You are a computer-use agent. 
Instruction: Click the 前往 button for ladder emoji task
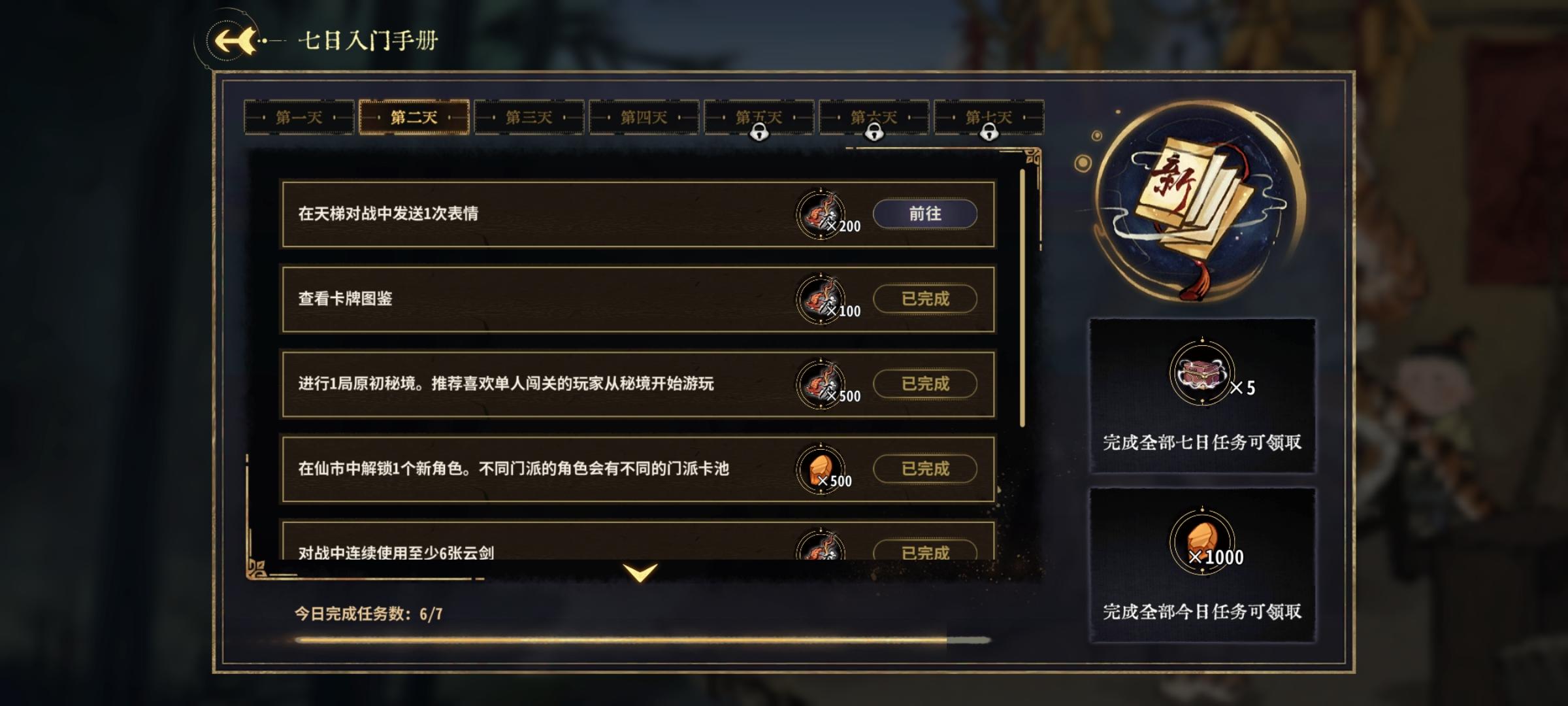click(925, 214)
